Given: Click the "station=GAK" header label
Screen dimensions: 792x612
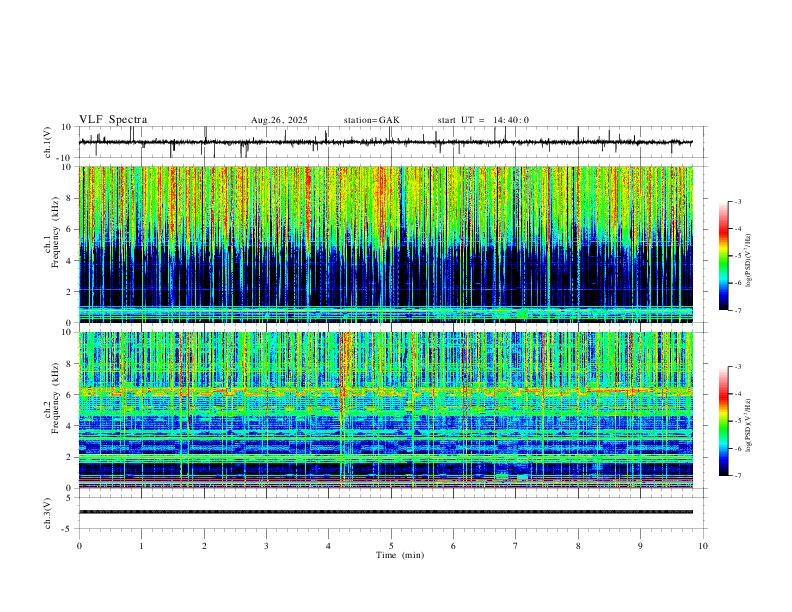Looking at the screenshot, I should [371, 120].
